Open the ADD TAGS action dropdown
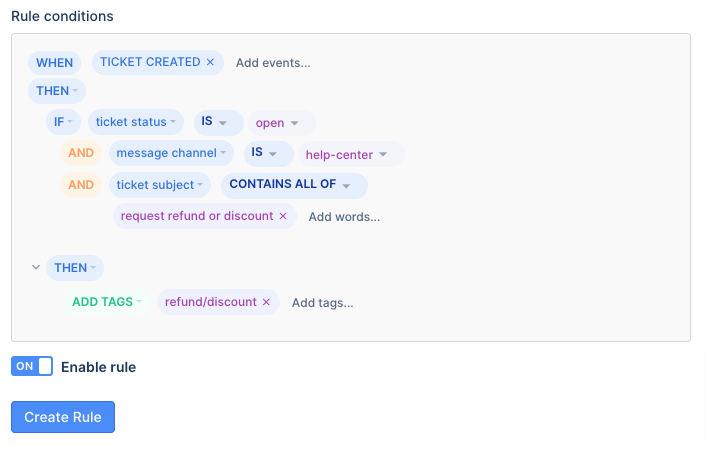Screen dimensions: 705x459 (x=107, y=302)
